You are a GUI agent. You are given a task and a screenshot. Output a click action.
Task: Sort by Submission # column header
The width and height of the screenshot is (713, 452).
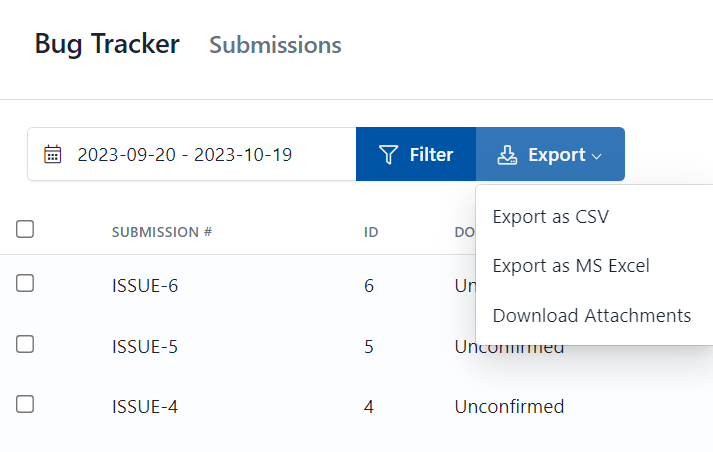[x=161, y=232]
